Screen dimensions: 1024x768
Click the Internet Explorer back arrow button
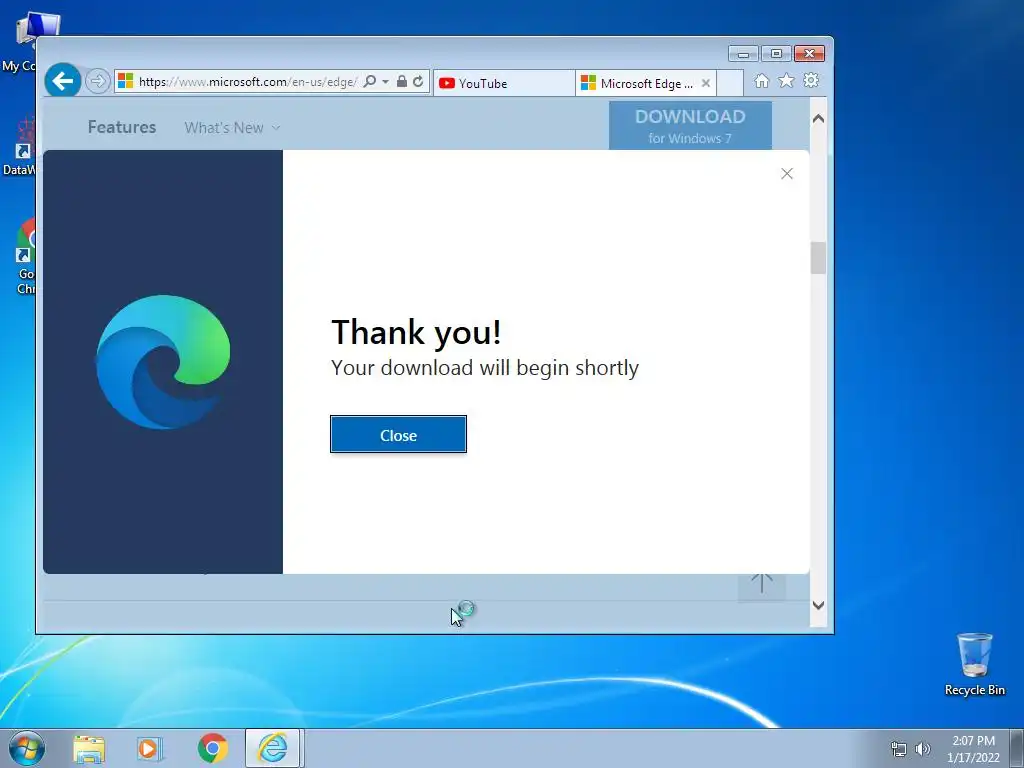tap(63, 81)
